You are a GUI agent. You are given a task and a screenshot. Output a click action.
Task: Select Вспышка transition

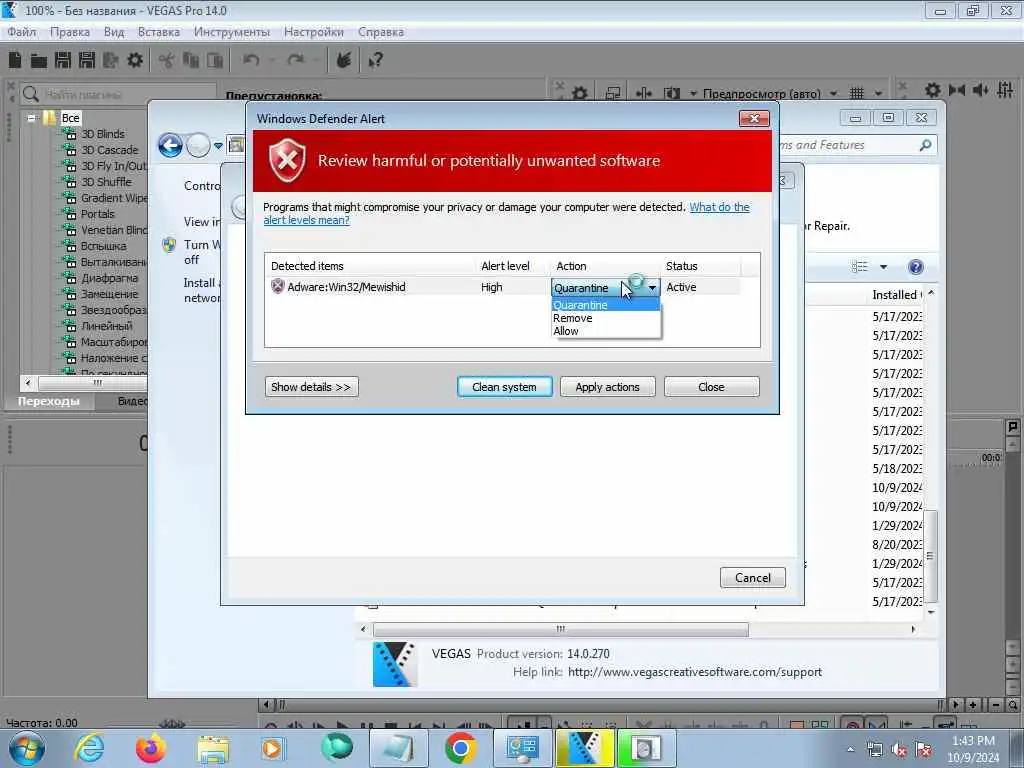coord(103,246)
